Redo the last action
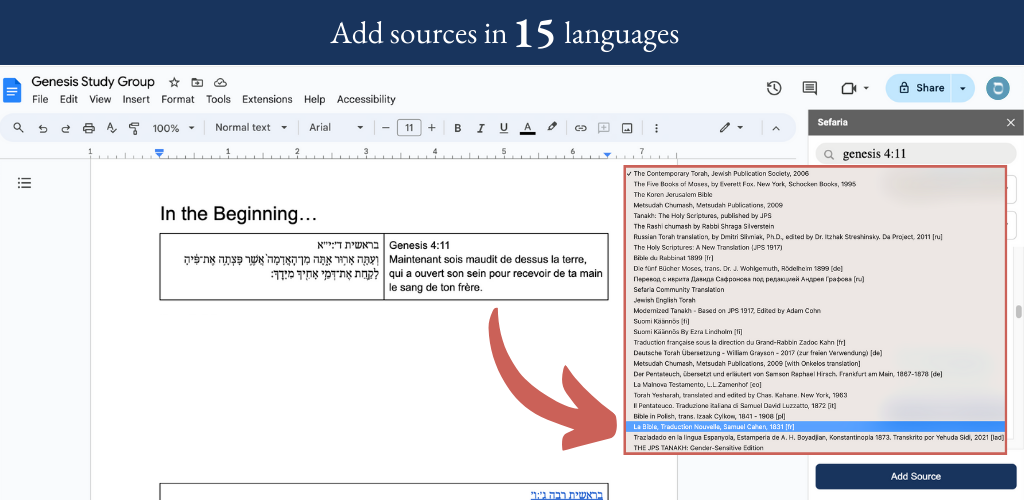 [x=65, y=128]
